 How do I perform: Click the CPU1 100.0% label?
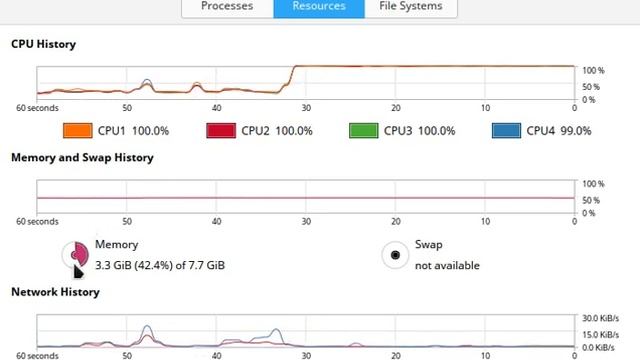point(133,131)
